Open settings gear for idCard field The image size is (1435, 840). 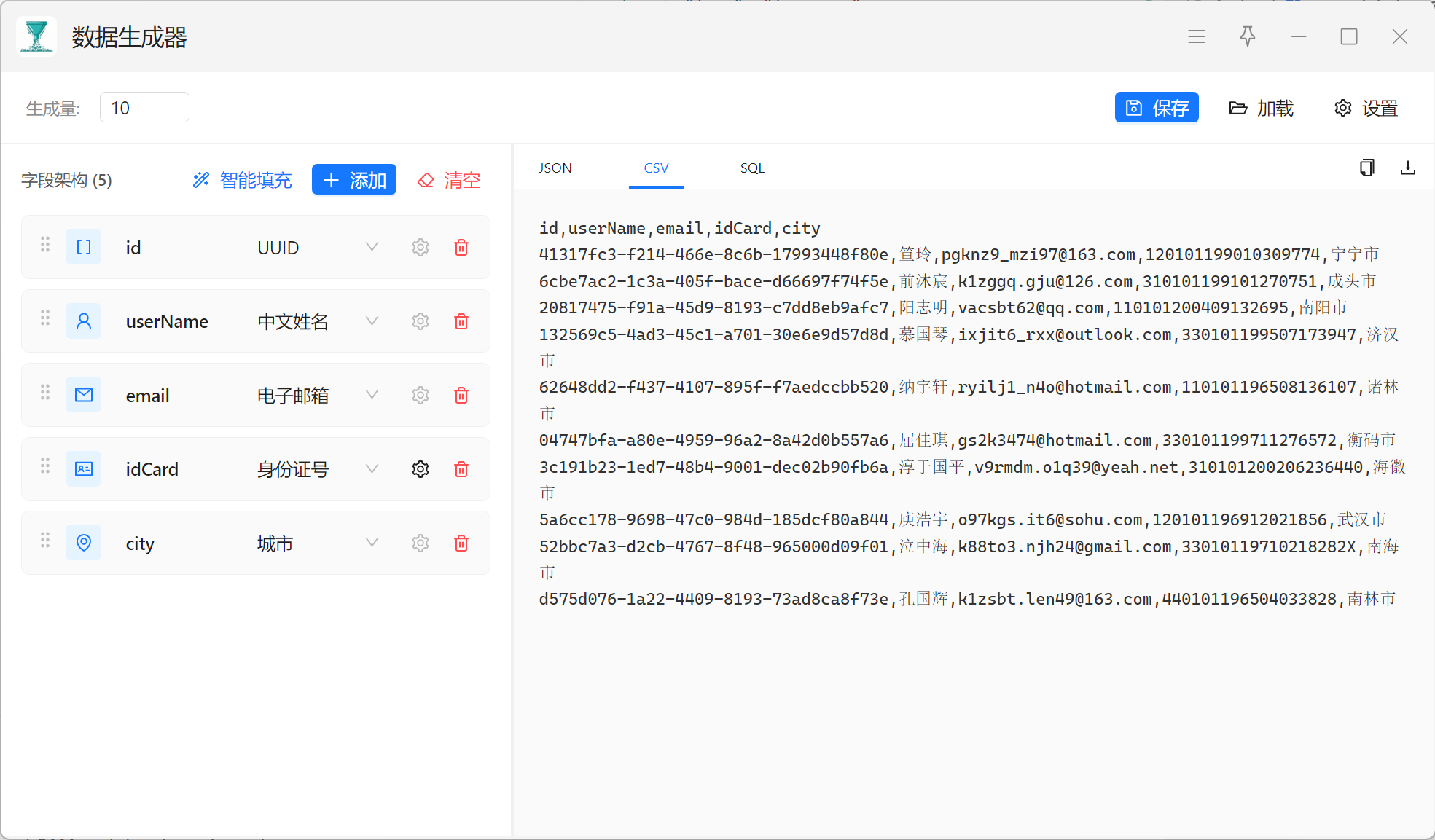pyautogui.click(x=420, y=469)
